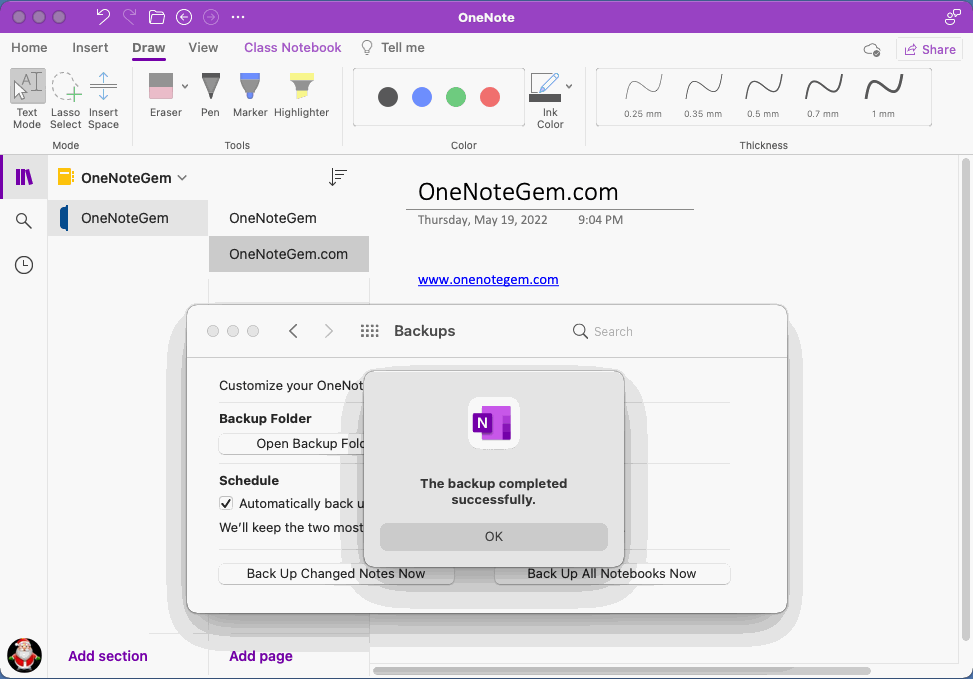
Task: Click the lightbulb Tell me icon
Action: pos(367,48)
